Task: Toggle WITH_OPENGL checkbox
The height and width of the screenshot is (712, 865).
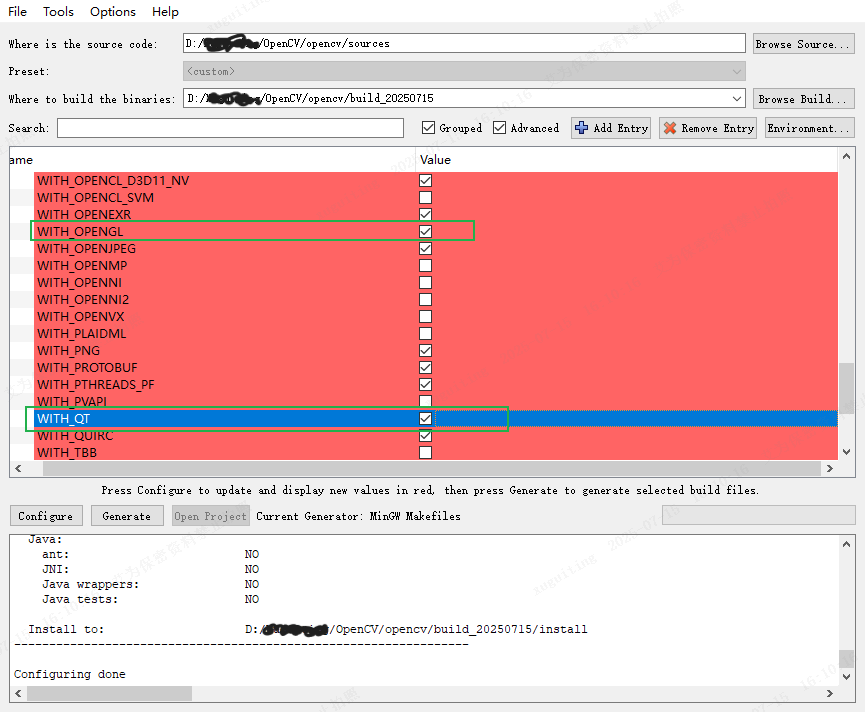Action: (x=425, y=231)
